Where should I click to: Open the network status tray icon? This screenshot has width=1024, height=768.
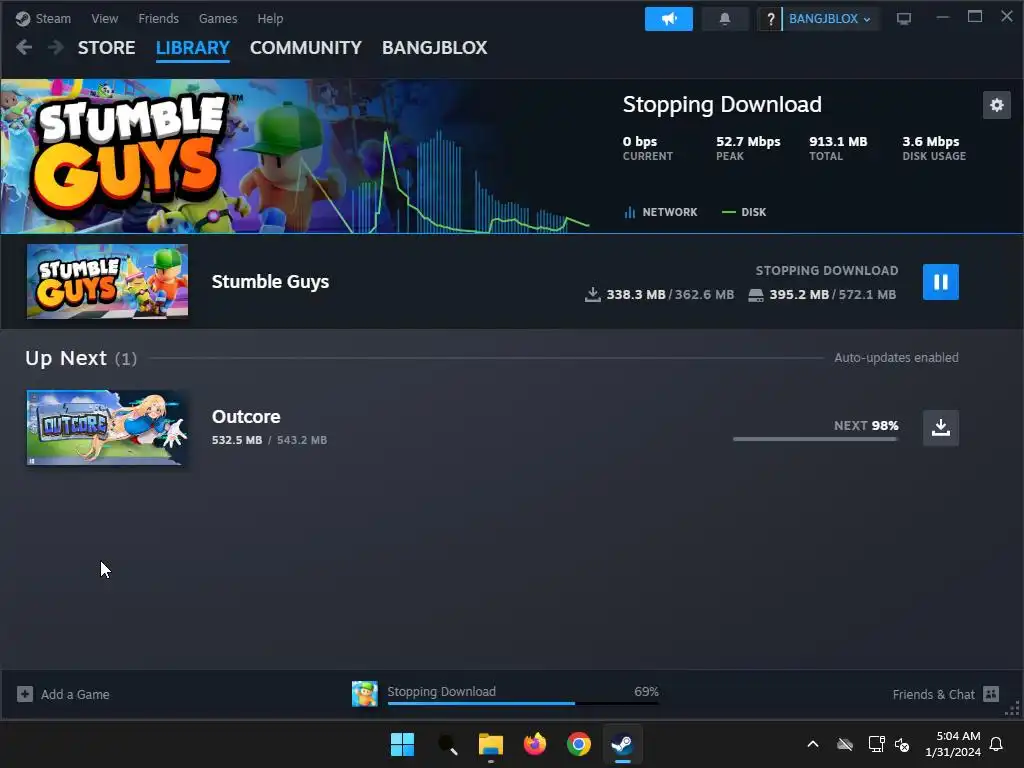(x=876, y=744)
